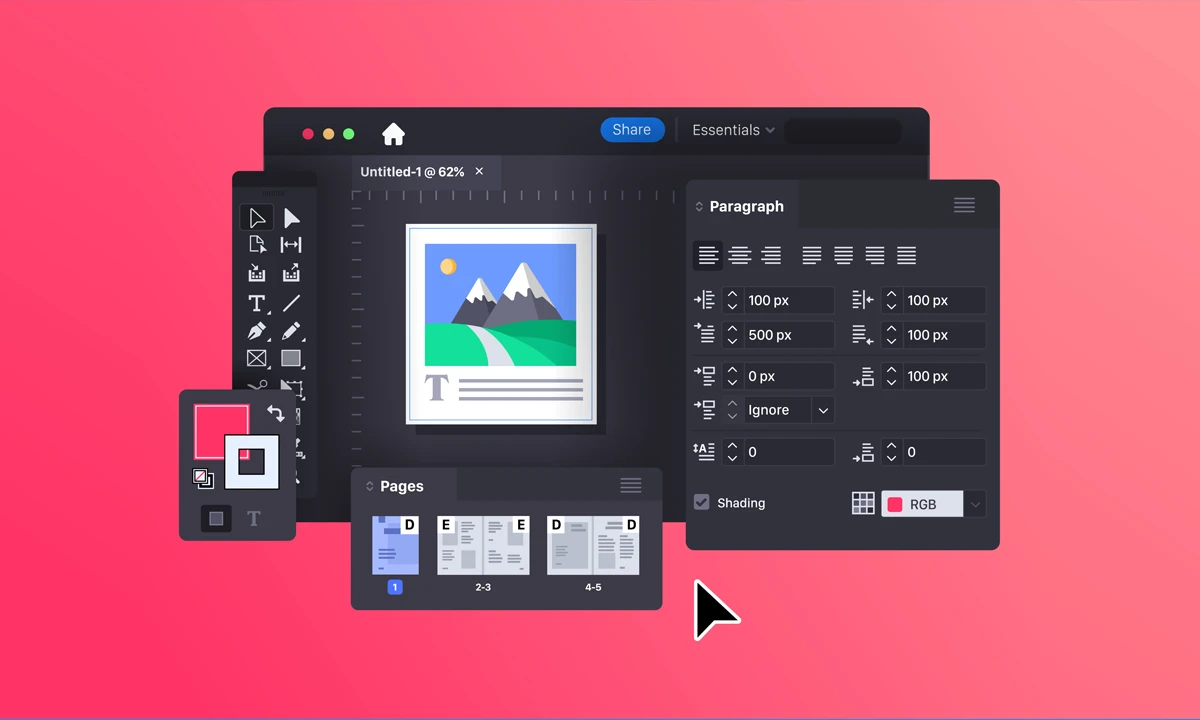
Task: Select the Direct Selection tool
Action: click(291, 218)
